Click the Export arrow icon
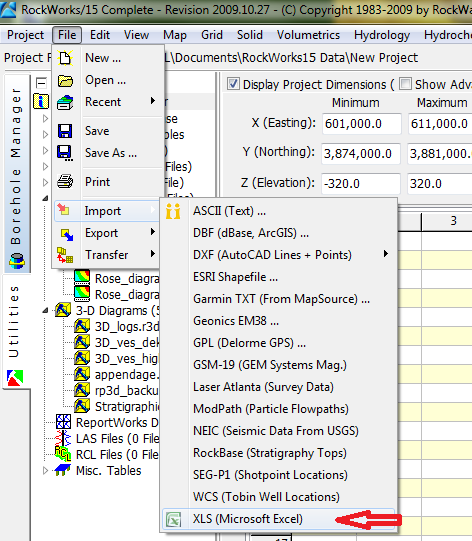Viewport: 472px width, 541px height. tap(67, 234)
